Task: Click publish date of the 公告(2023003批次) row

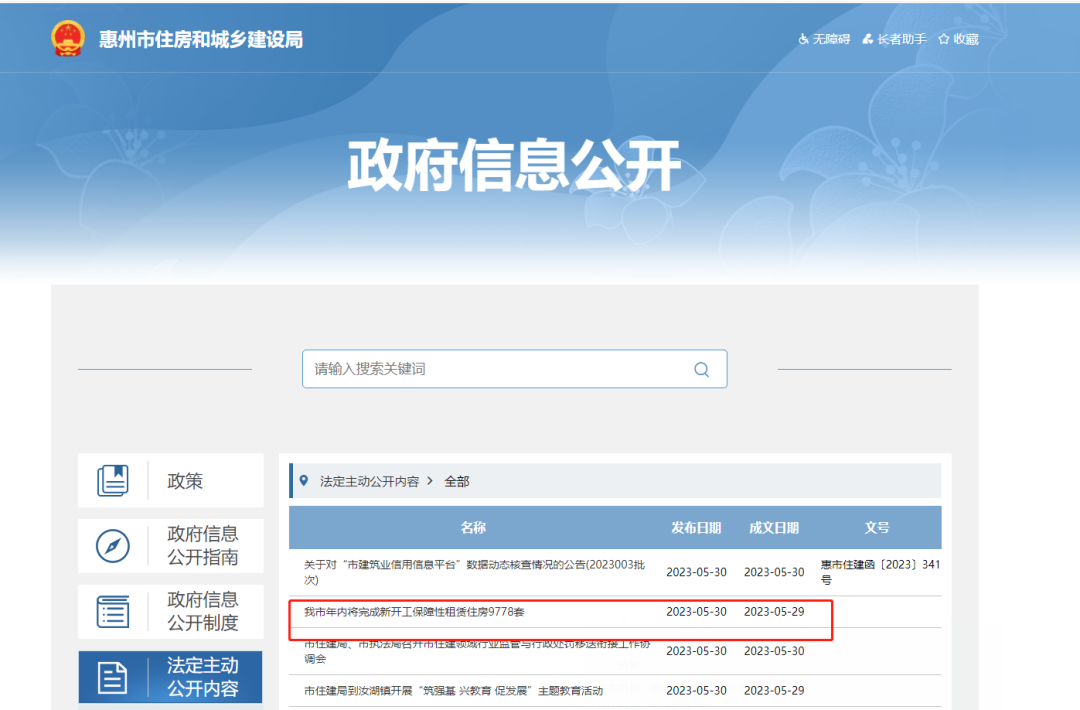Action: click(696, 572)
